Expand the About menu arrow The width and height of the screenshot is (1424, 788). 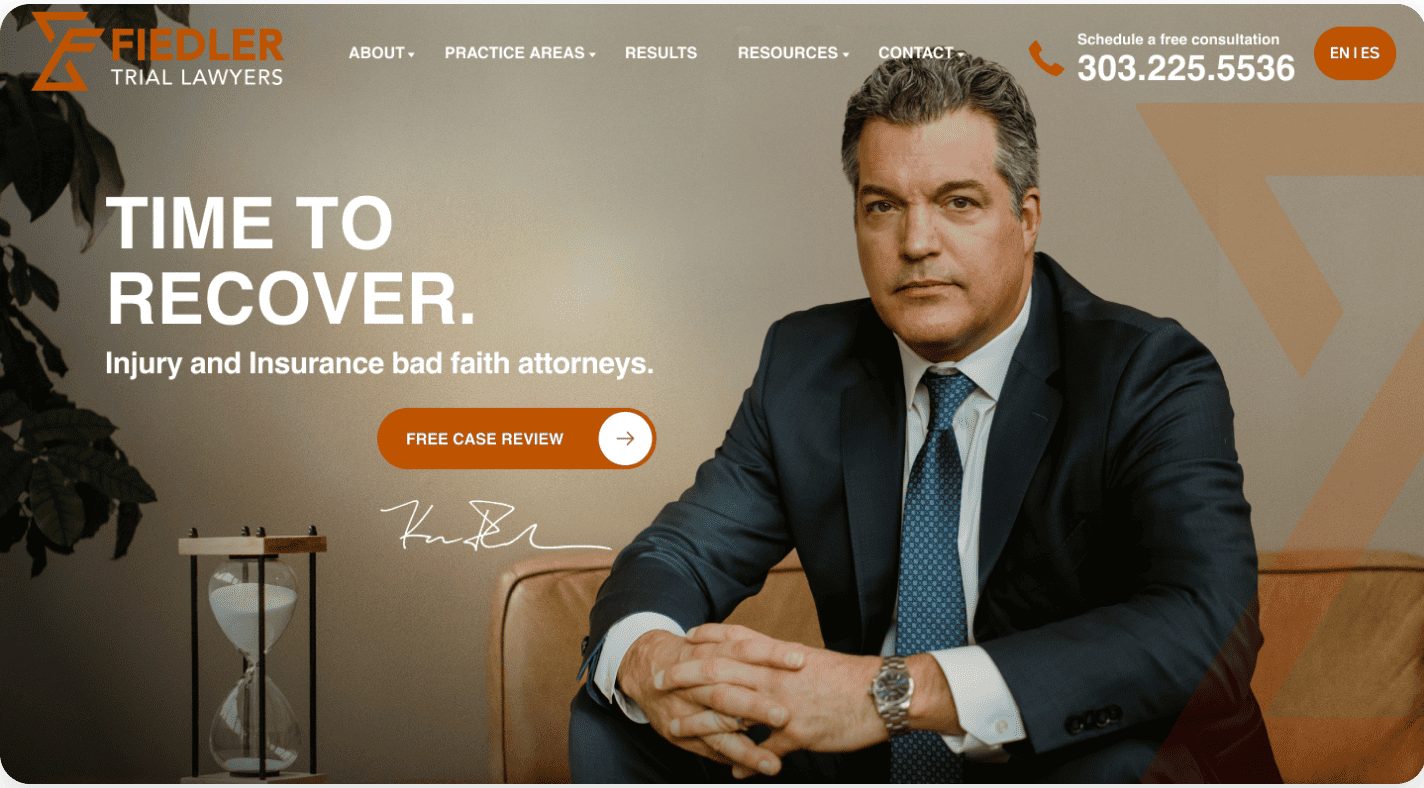point(411,54)
